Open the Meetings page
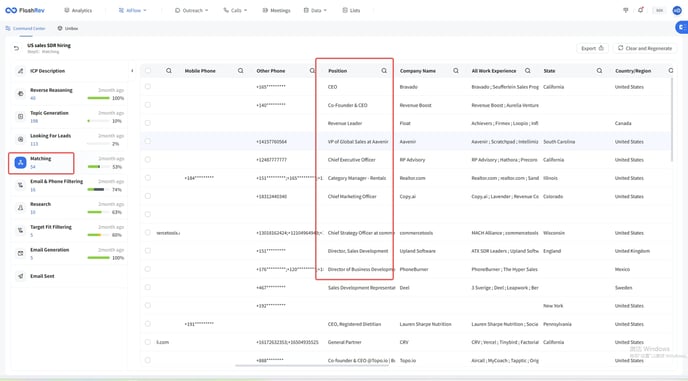This screenshot has width=688, height=381. [x=276, y=10]
